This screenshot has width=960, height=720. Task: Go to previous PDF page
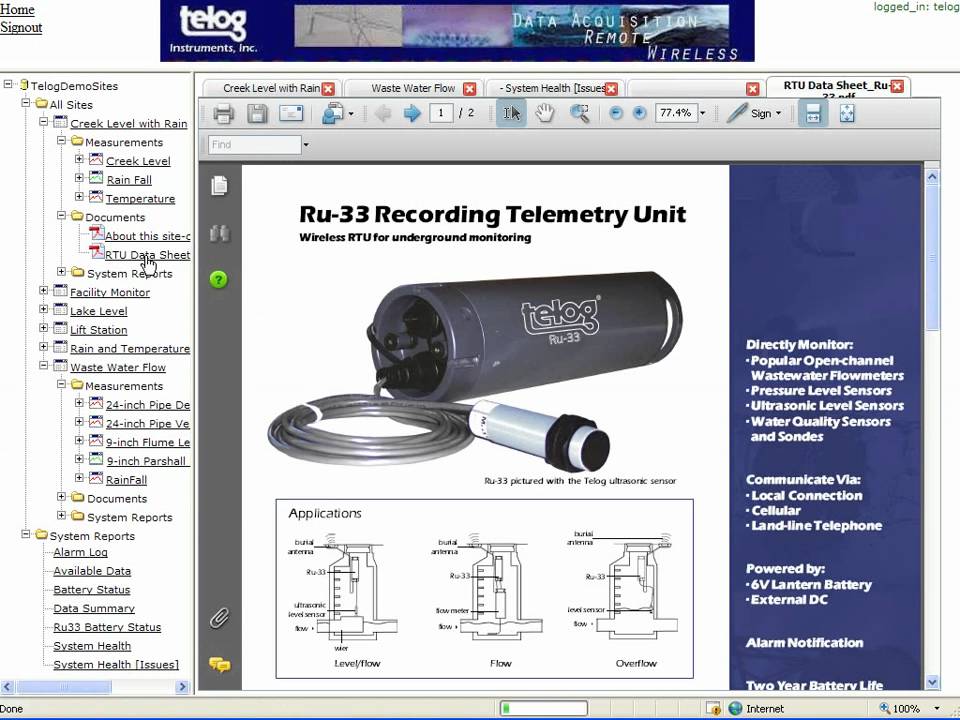click(383, 113)
